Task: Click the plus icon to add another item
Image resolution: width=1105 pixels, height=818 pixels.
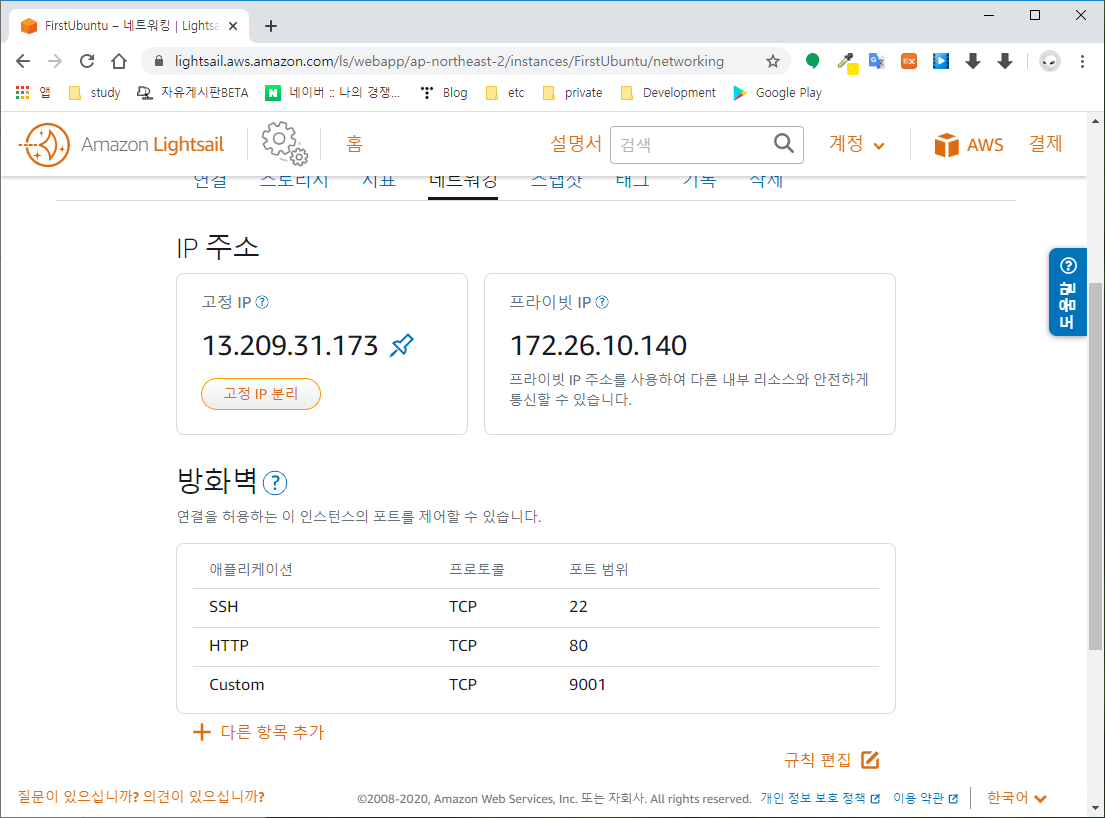Action: (202, 732)
